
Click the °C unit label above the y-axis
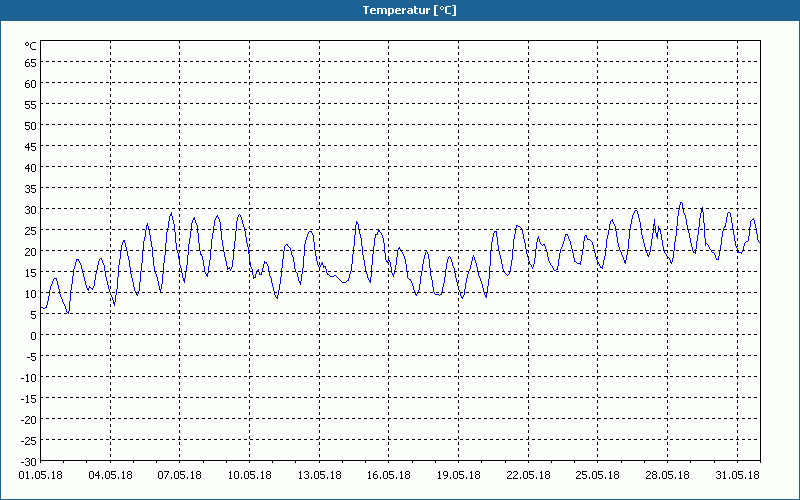31,45
